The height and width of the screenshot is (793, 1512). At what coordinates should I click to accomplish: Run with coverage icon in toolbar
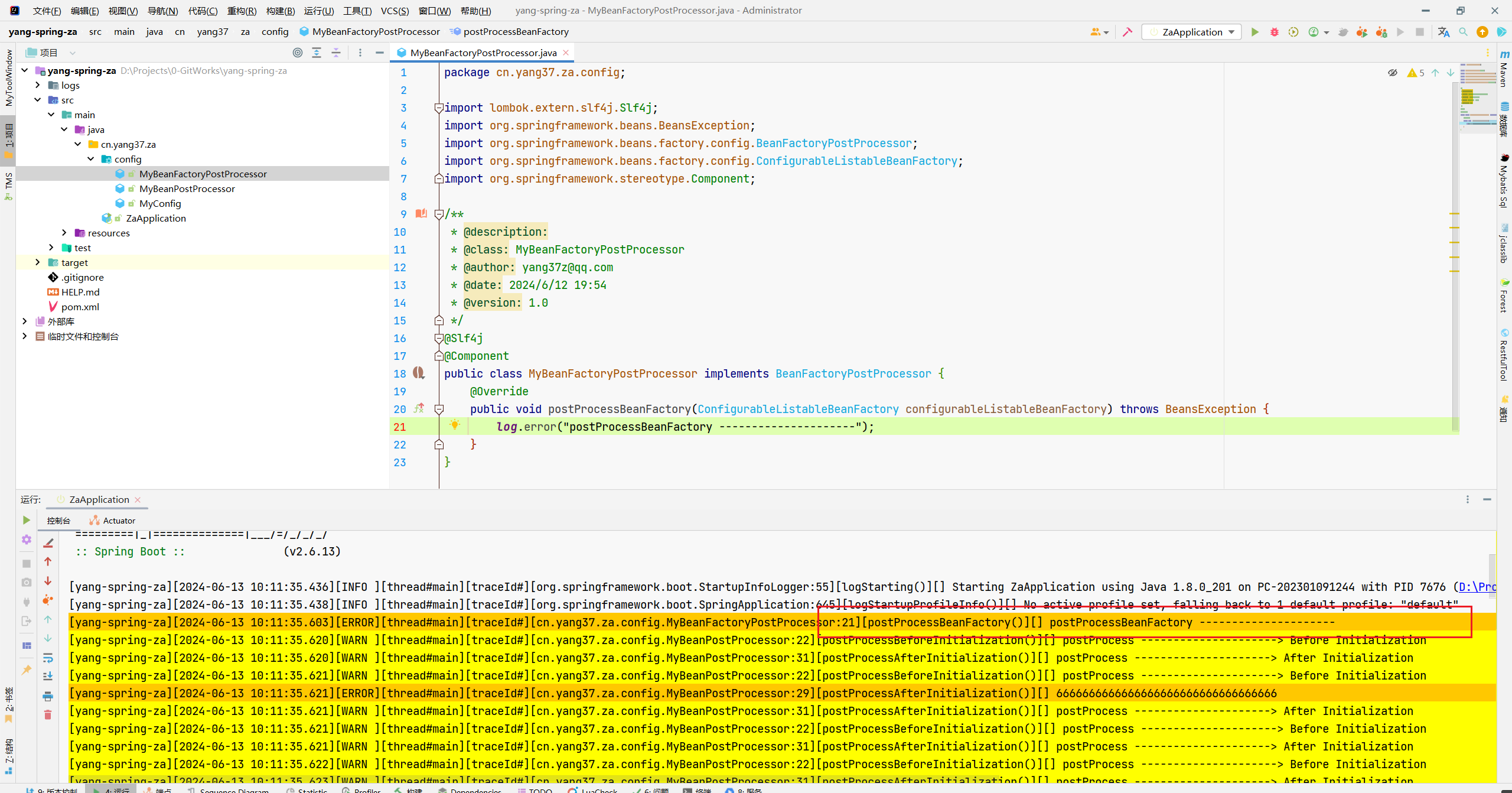click(1293, 32)
